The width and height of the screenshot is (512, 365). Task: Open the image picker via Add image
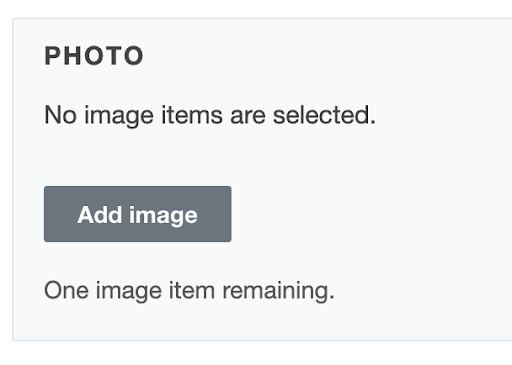pyautogui.click(x=138, y=214)
